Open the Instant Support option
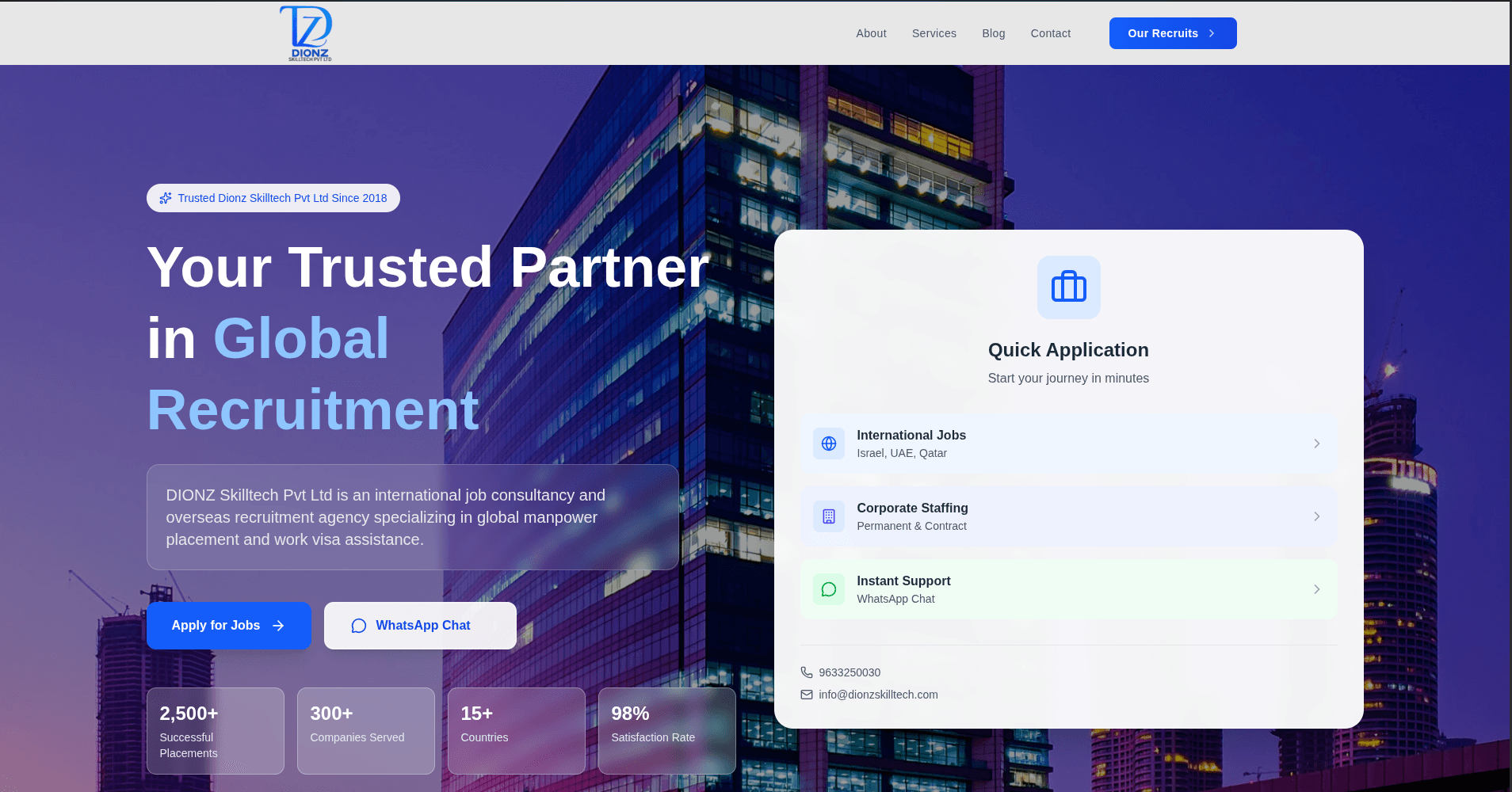 (x=1068, y=589)
